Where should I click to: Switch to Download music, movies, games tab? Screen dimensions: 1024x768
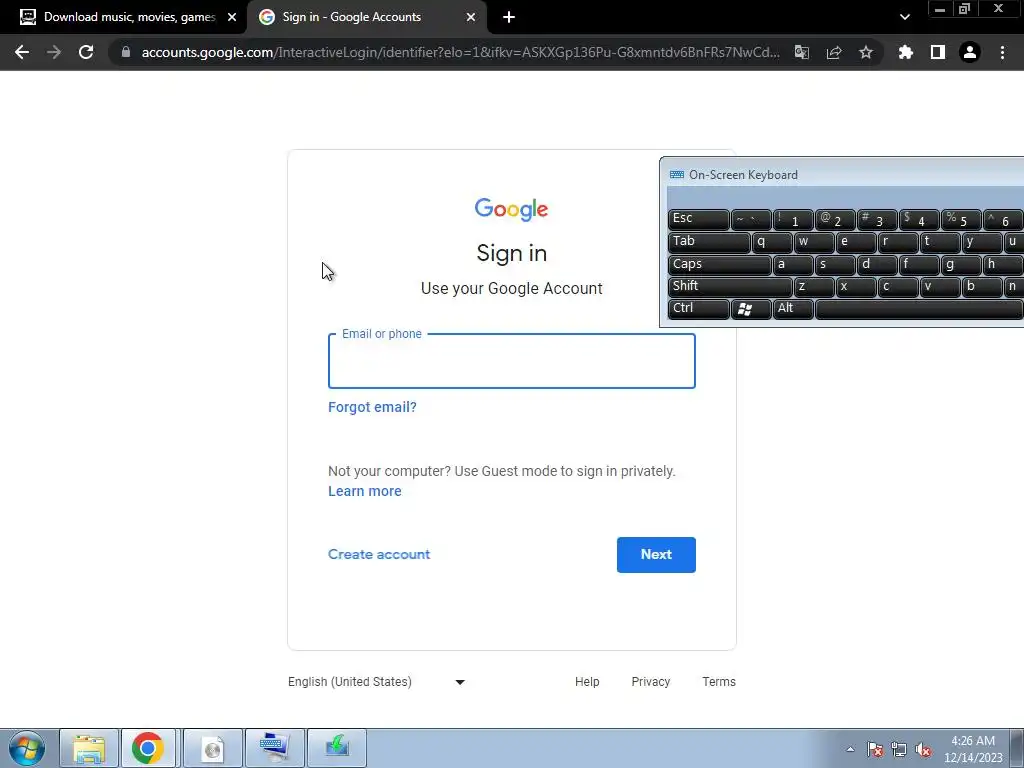[123, 17]
